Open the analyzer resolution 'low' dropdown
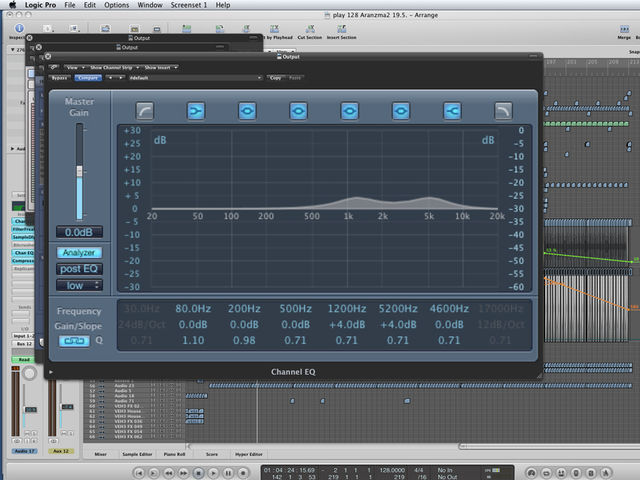This screenshot has height=480, width=640. [x=79, y=285]
